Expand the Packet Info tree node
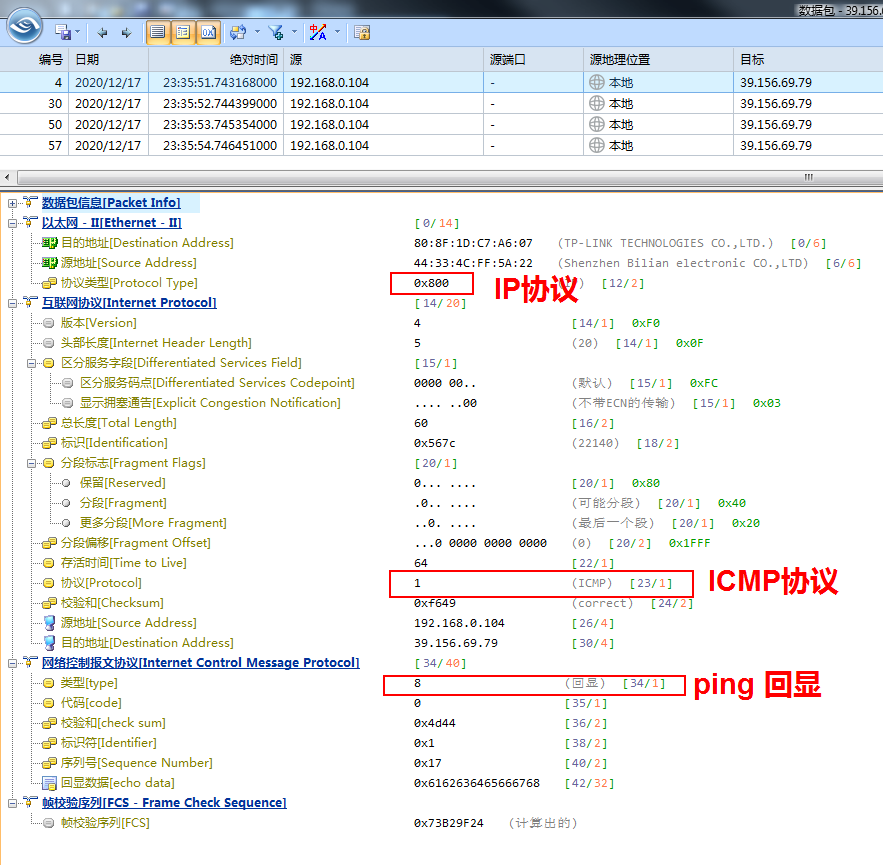Image resolution: width=883 pixels, height=865 pixels. pyautogui.click(x=12, y=203)
